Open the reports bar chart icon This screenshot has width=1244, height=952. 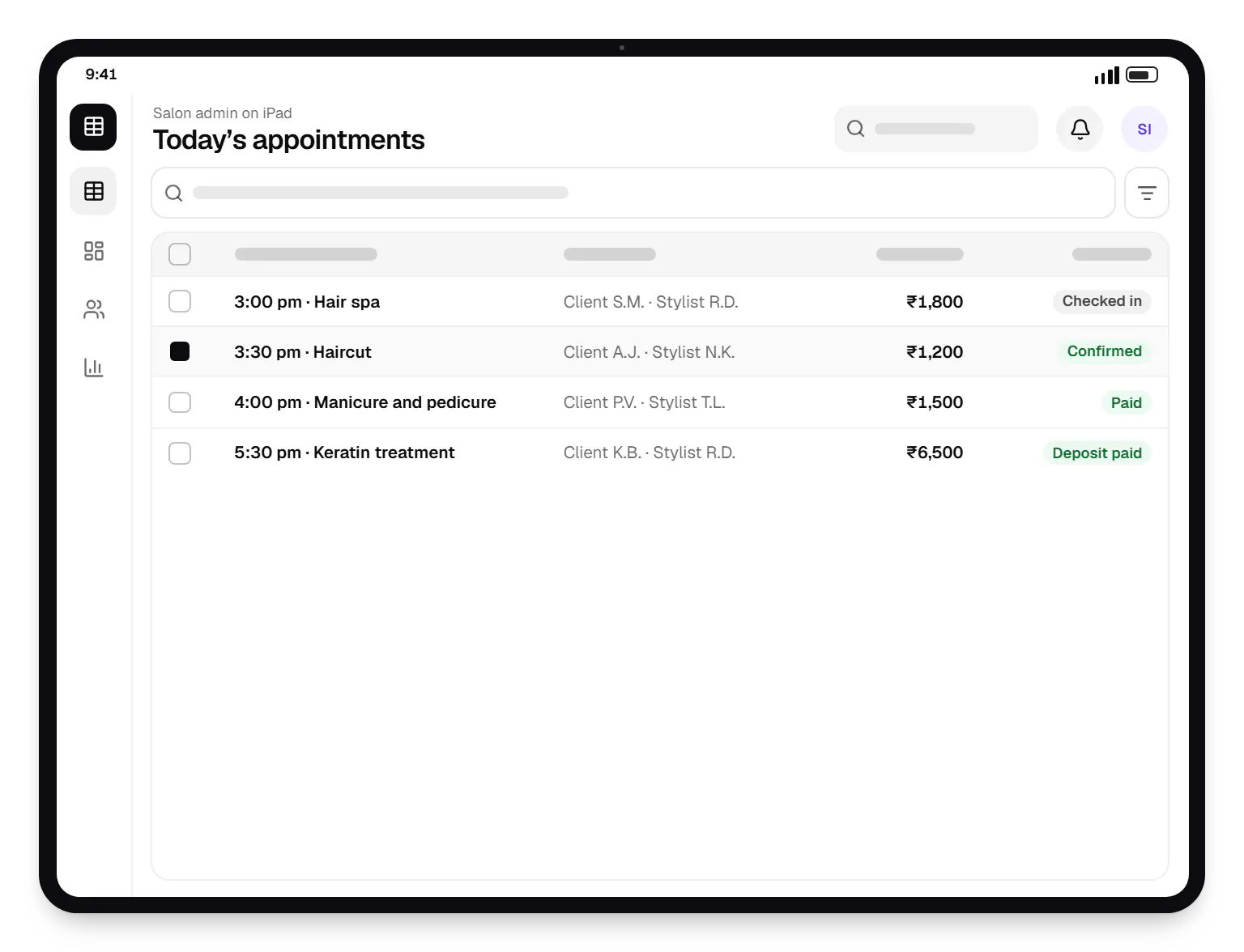[94, 368]
